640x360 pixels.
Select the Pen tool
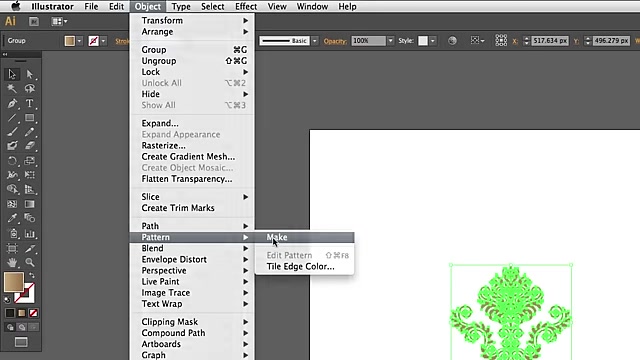[x=12, y=103]
